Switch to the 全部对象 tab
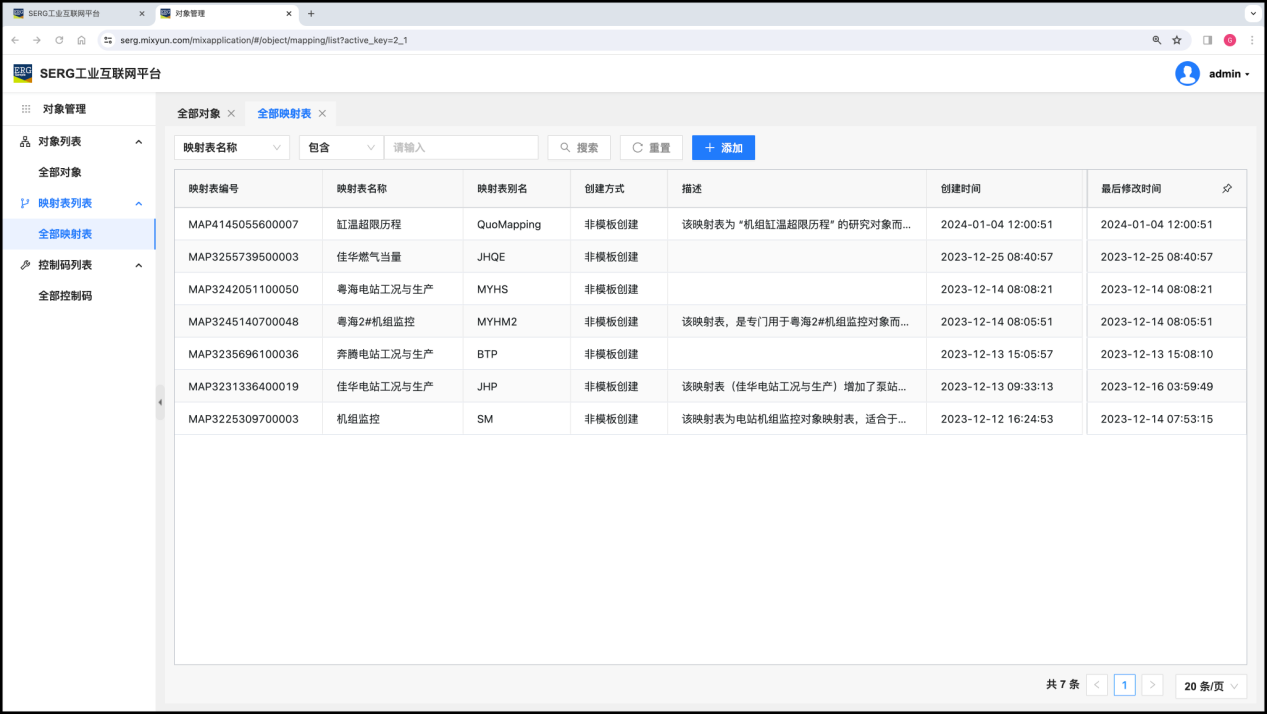The width and height of the screenshot is (1267, 714). point(198,114)
